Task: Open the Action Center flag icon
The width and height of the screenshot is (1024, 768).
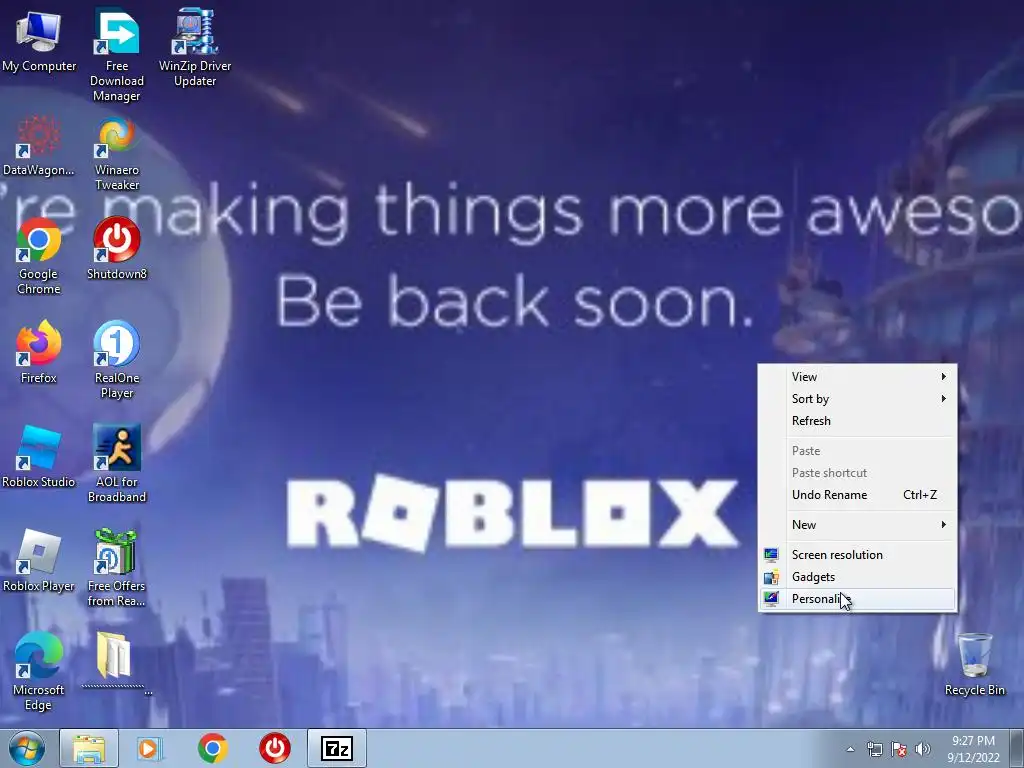Action: pyautogui.click(x=899, y=749)
